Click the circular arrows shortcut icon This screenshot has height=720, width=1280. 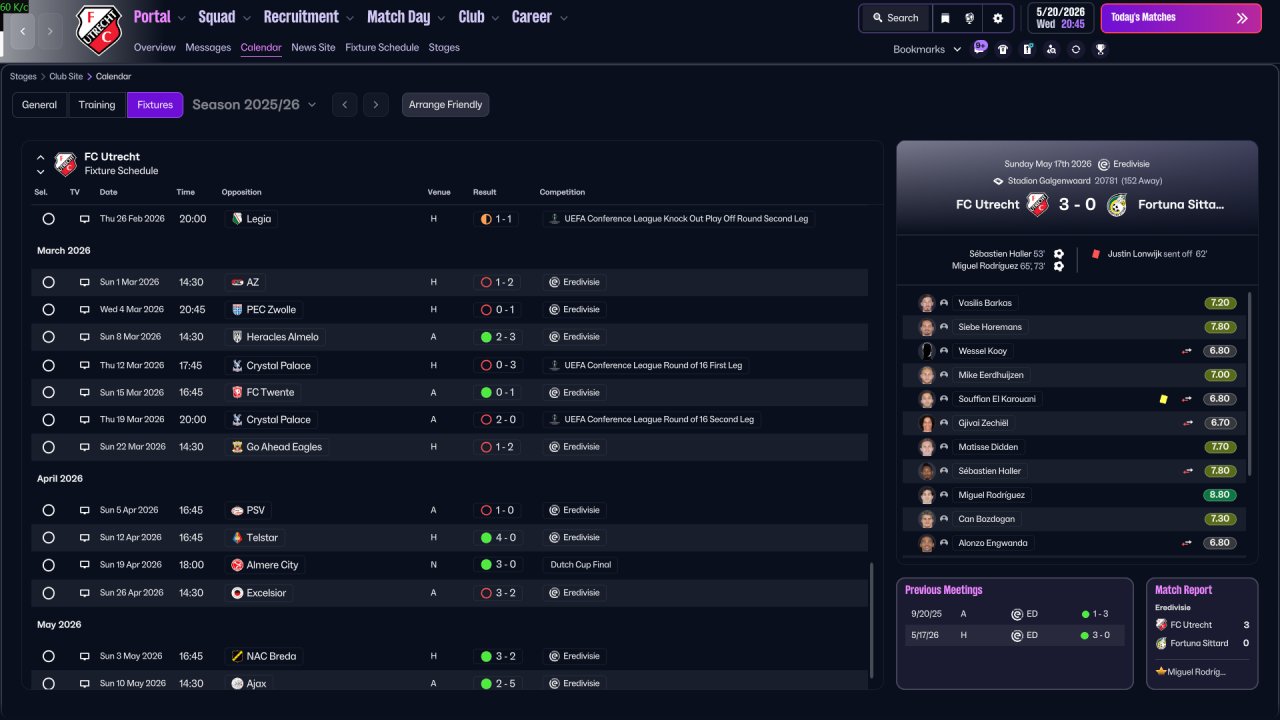tap(1076, 49)
